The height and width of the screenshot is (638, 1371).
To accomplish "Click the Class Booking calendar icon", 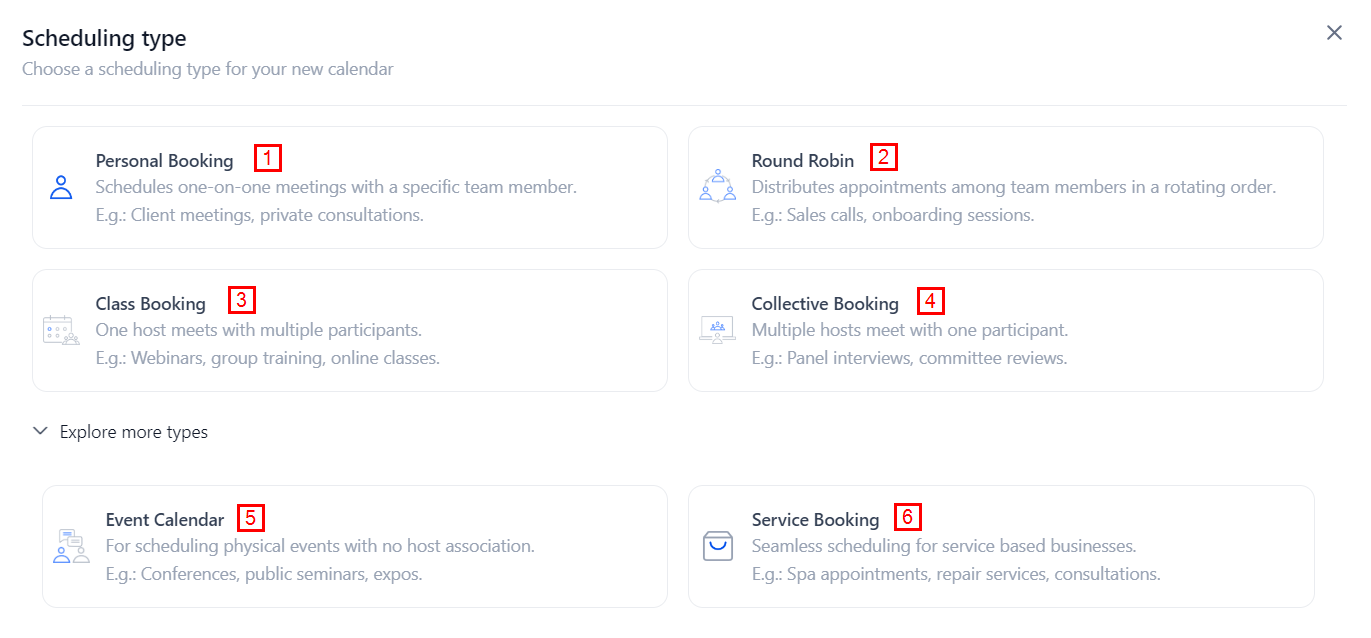I will (x=61, y=330).
